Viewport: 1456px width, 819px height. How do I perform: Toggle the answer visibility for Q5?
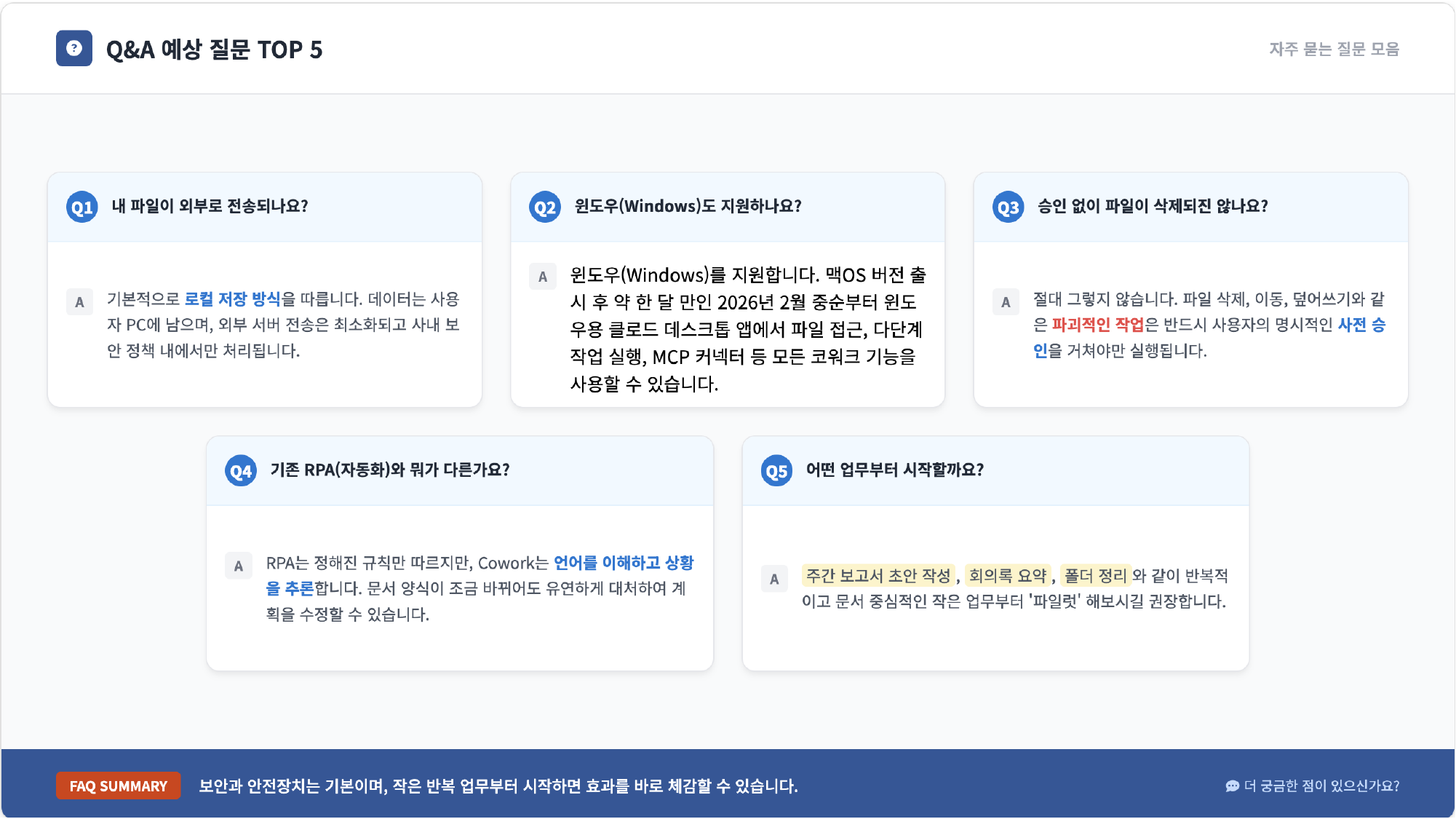tap(995, 470)
